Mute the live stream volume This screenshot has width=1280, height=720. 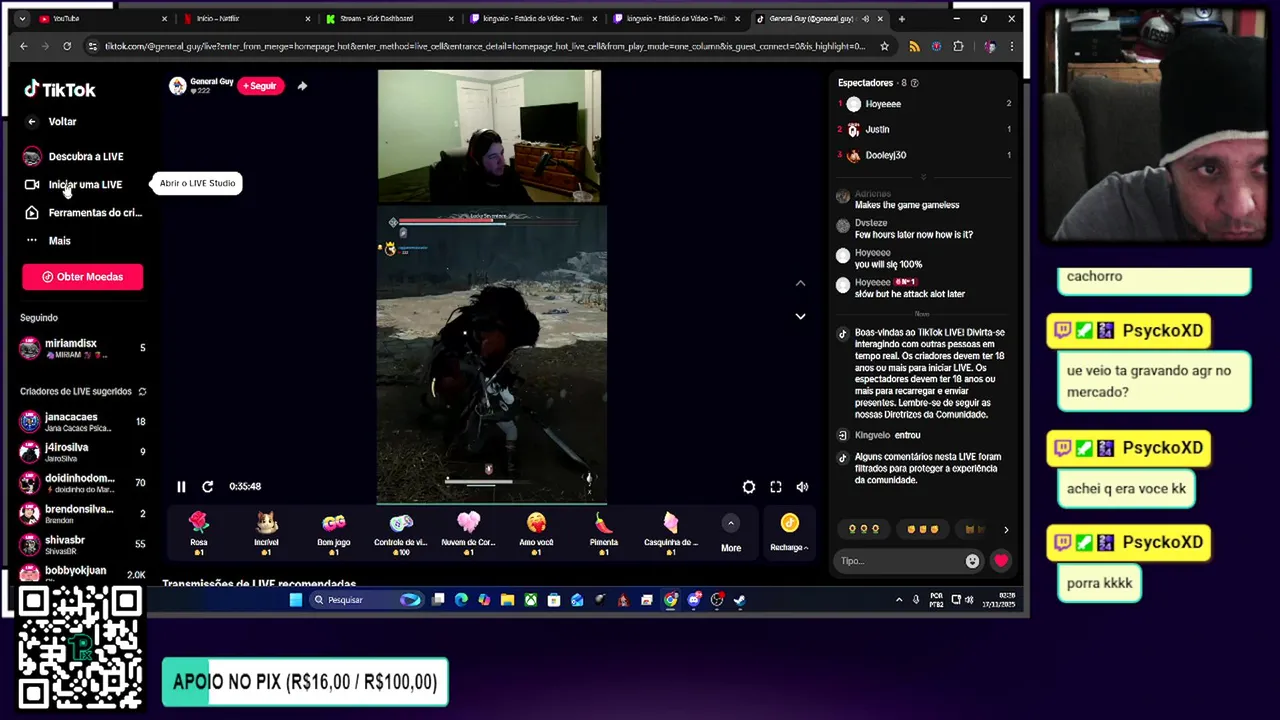802,487
